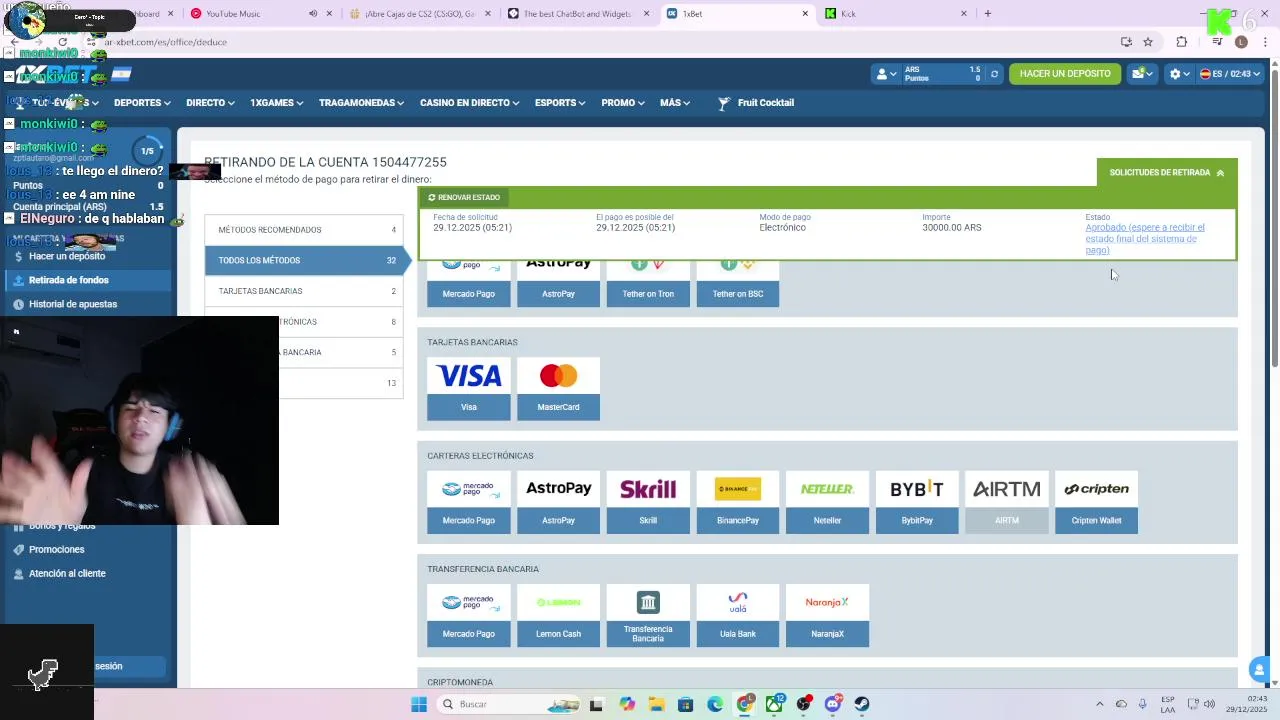Expand the PROMO menu

point(623,103)
